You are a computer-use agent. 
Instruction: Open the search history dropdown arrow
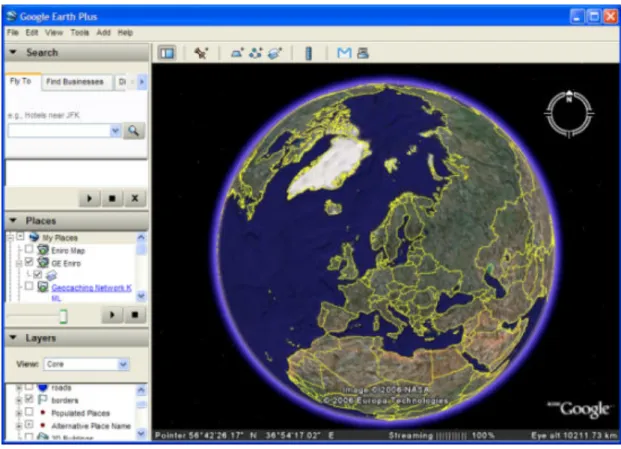click(115, 130)
